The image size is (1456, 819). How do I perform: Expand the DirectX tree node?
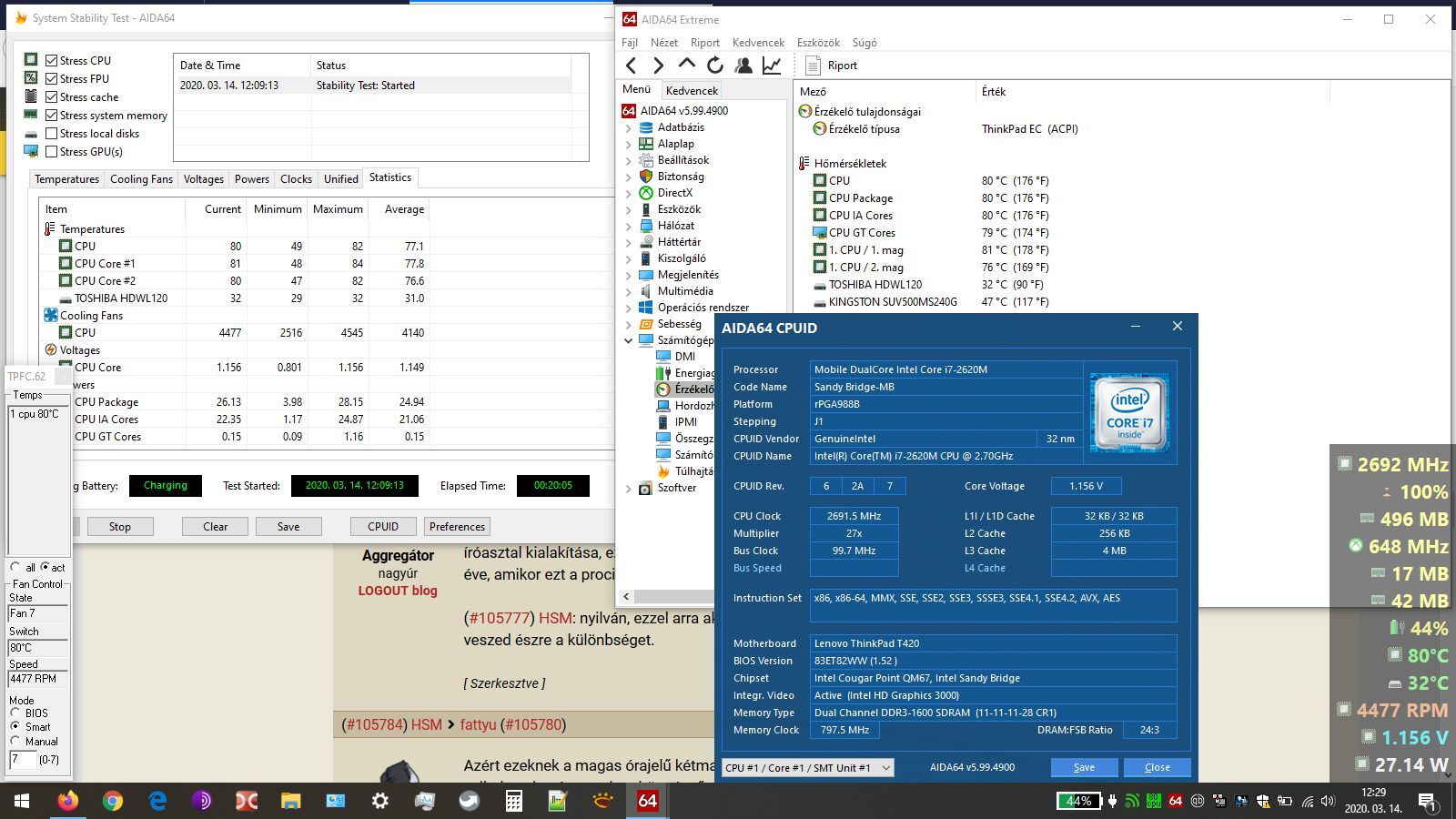pos(628,194)
